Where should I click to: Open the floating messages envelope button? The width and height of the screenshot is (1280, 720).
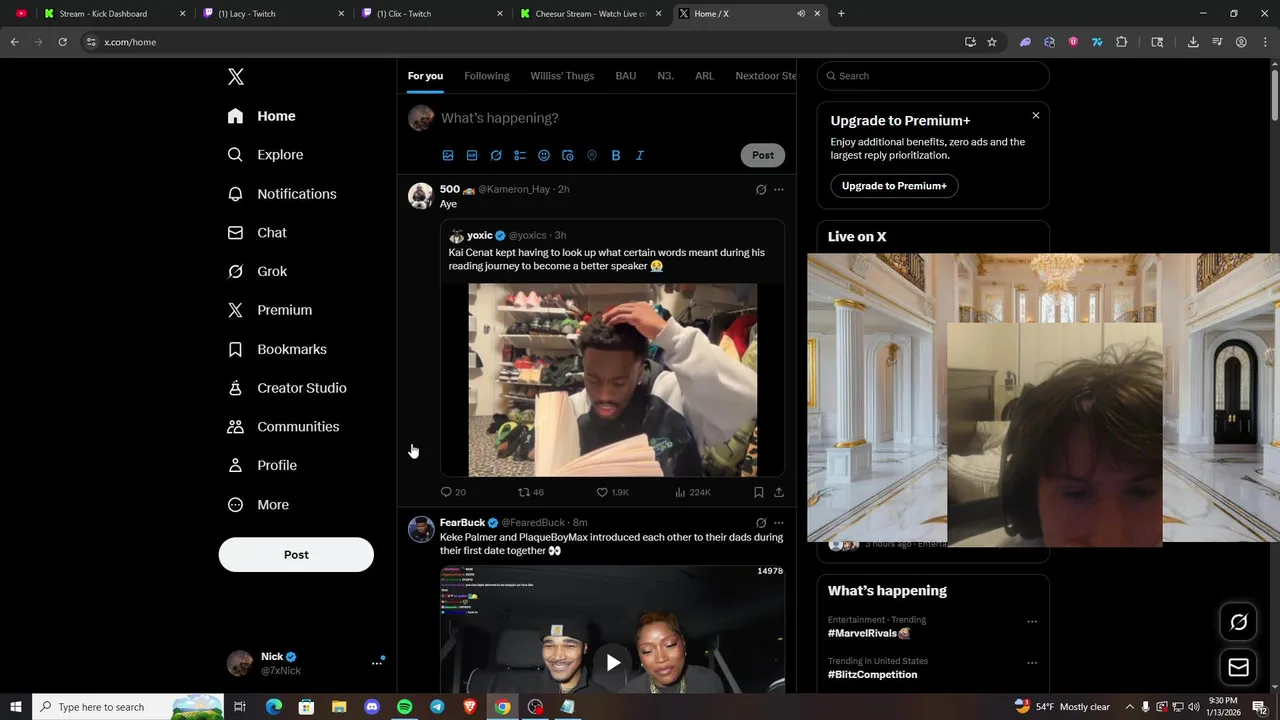(x=1239, y=668)
